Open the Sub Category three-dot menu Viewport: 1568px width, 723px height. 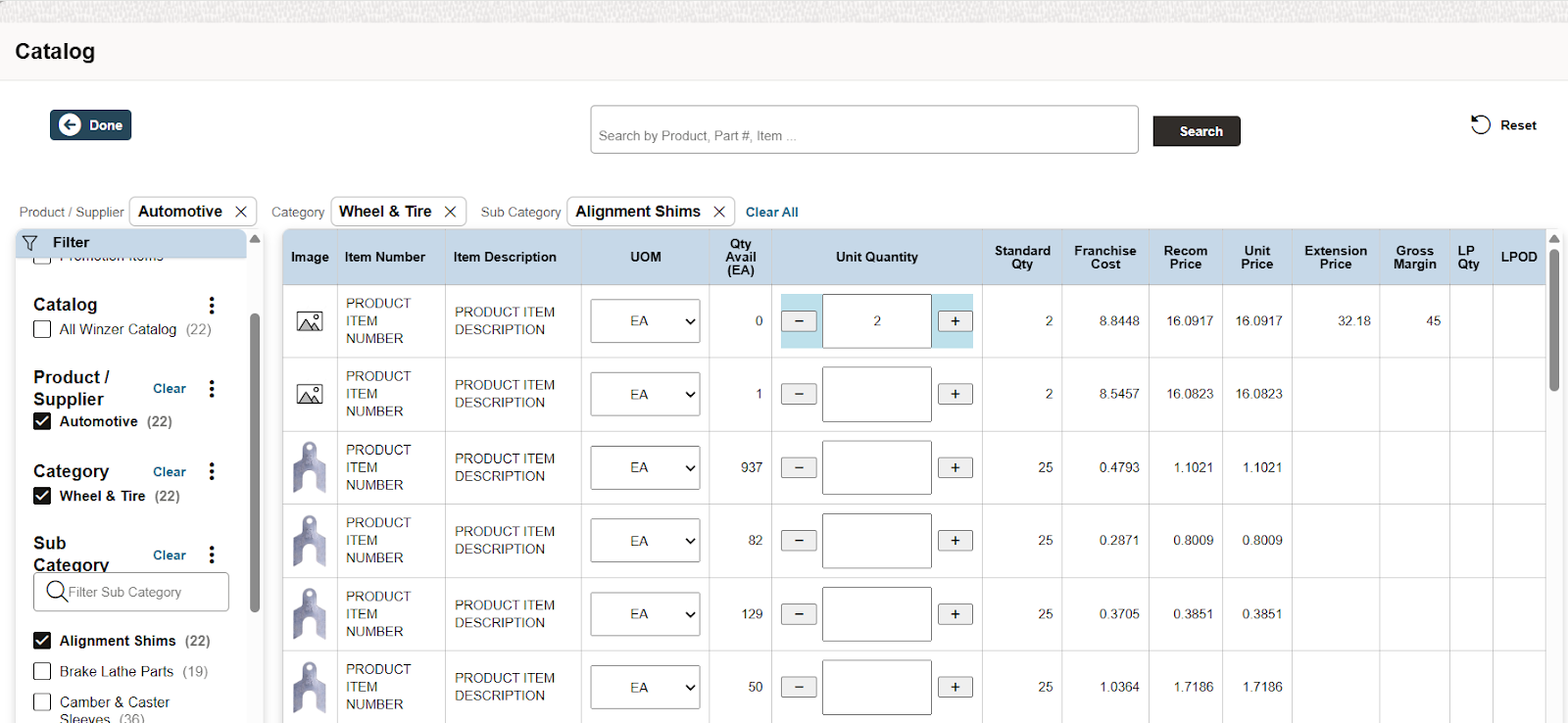click(212, 555)
